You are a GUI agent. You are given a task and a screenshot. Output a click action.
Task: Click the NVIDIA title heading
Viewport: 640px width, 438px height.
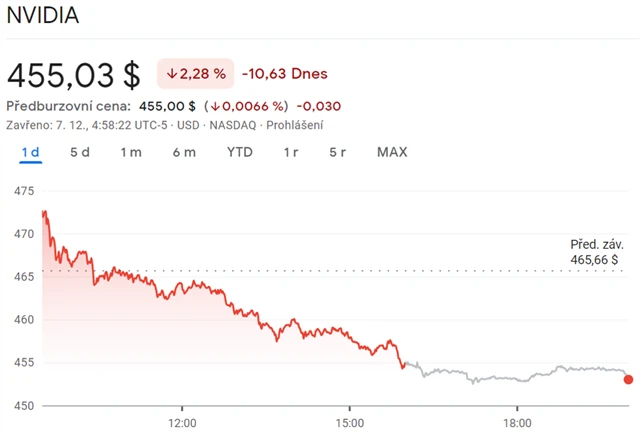(x=43, y=16)
